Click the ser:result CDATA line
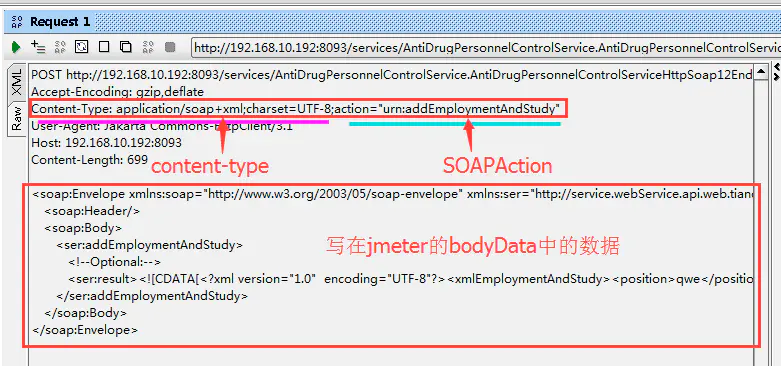This screenshot has height=366, width=781. [x=411, y=279]
